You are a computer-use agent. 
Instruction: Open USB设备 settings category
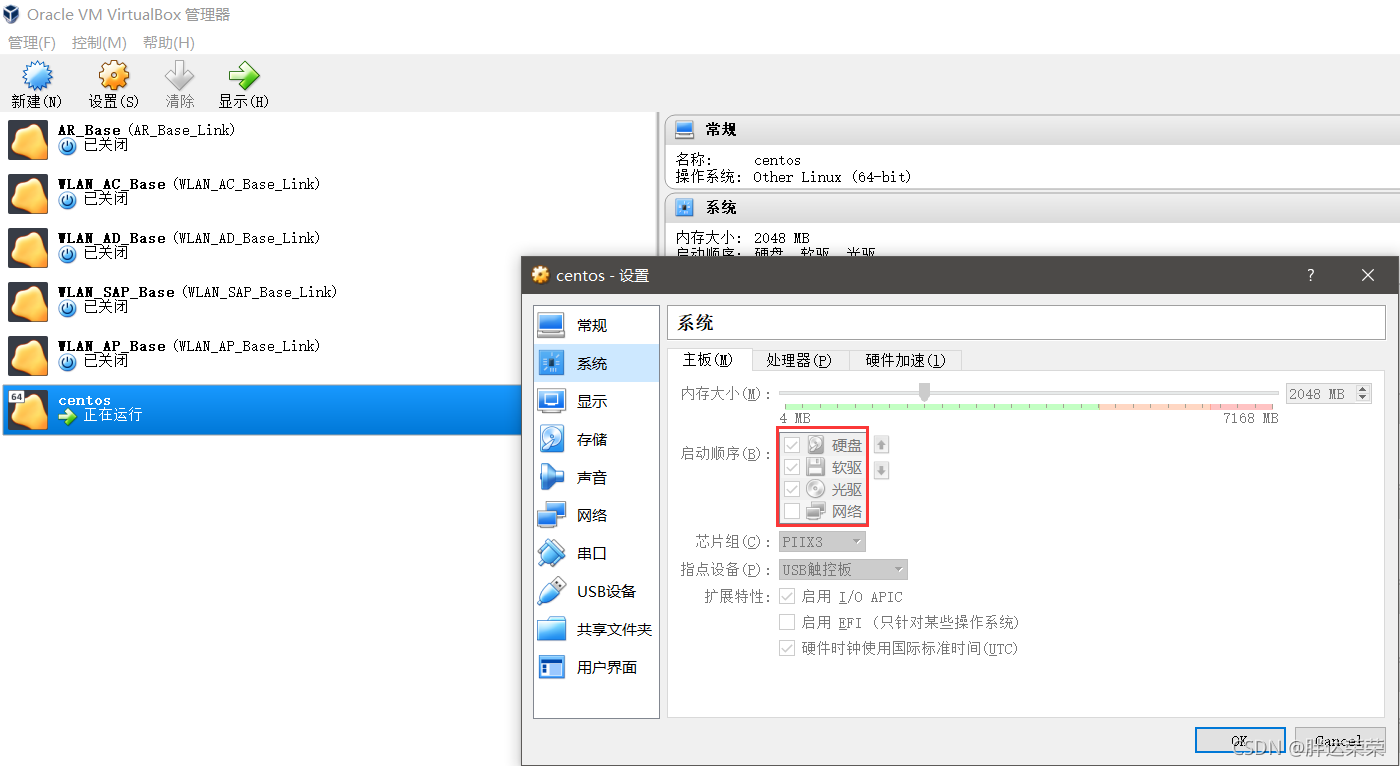596,591
